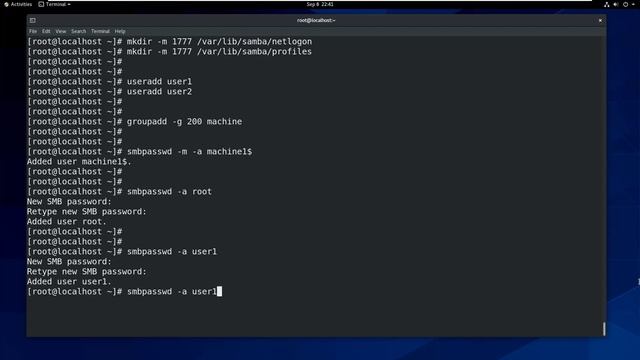
Task: Click the text 'mkdir -m 1777 /var/lib/samba/profiles'
Action: (219, 52)
